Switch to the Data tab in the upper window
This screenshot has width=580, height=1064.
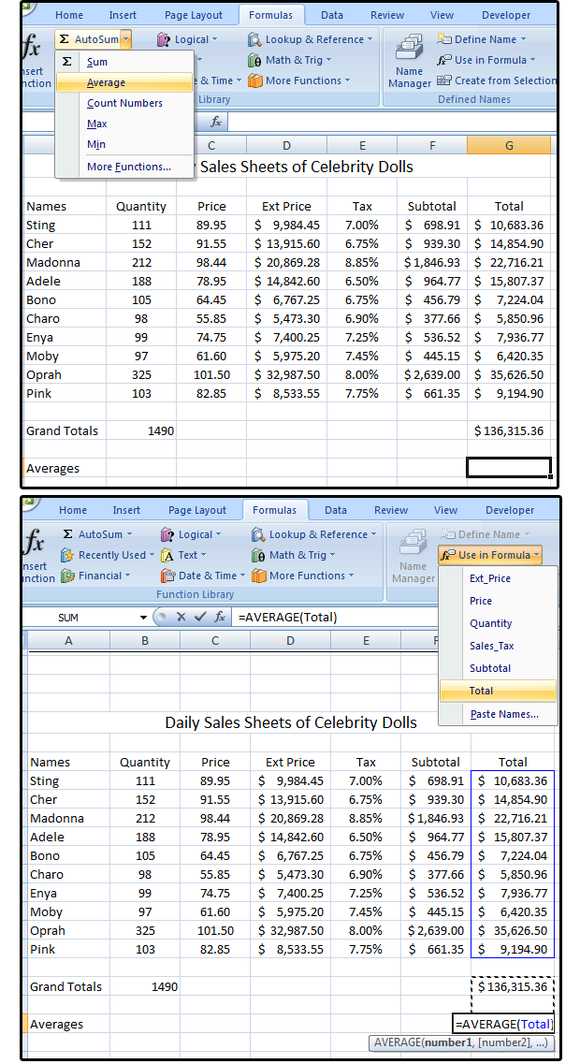[x=332, y=15]
